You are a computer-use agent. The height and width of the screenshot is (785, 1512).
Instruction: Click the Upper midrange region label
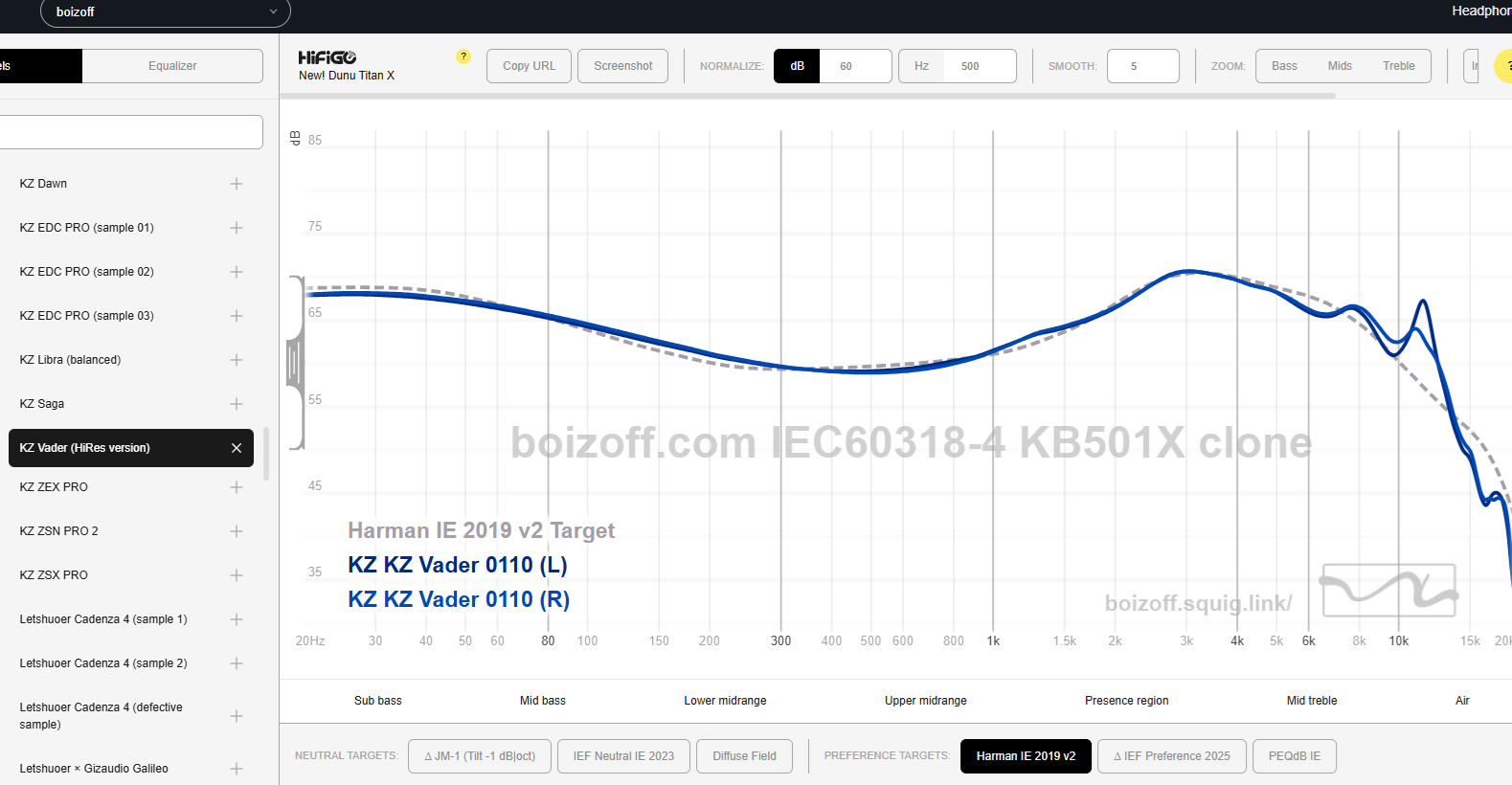click(926, 701)
